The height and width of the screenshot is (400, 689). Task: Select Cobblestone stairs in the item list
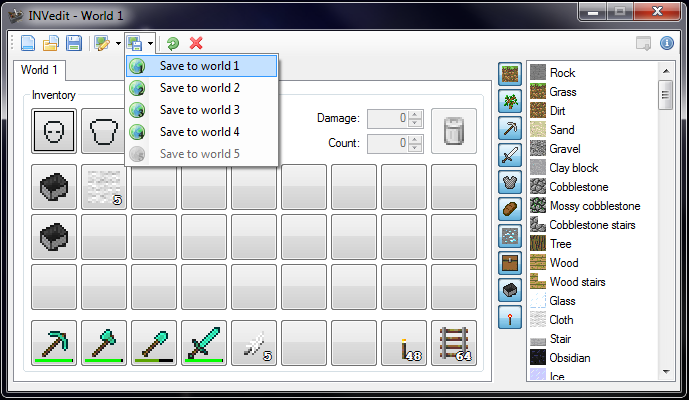[592, 225]
